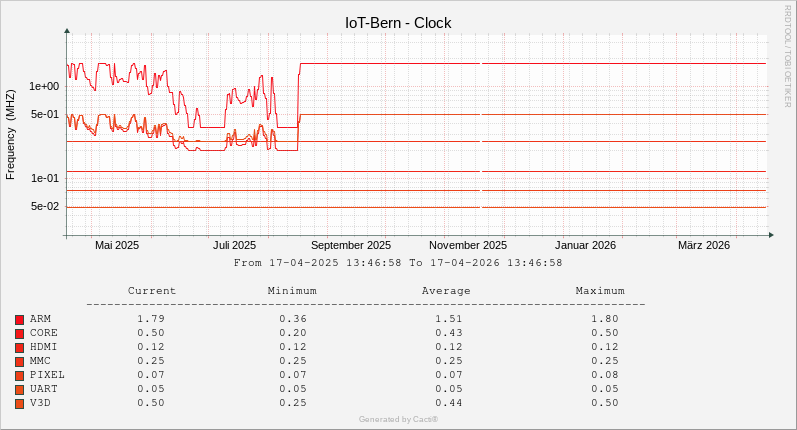The width and height of the screenshot is (797, 430).
Task: Click the Maximum column header
Action: [600, 291]
